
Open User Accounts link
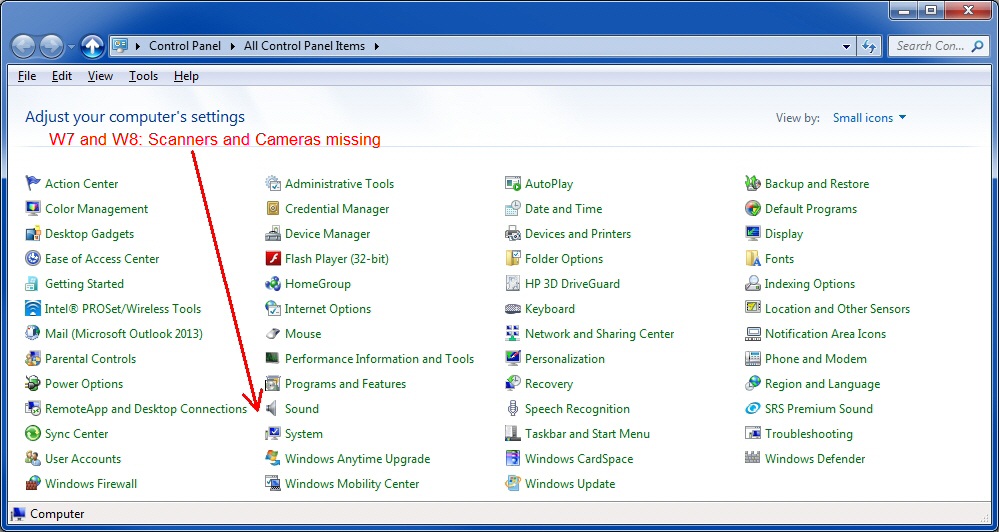tap(83, 459)
